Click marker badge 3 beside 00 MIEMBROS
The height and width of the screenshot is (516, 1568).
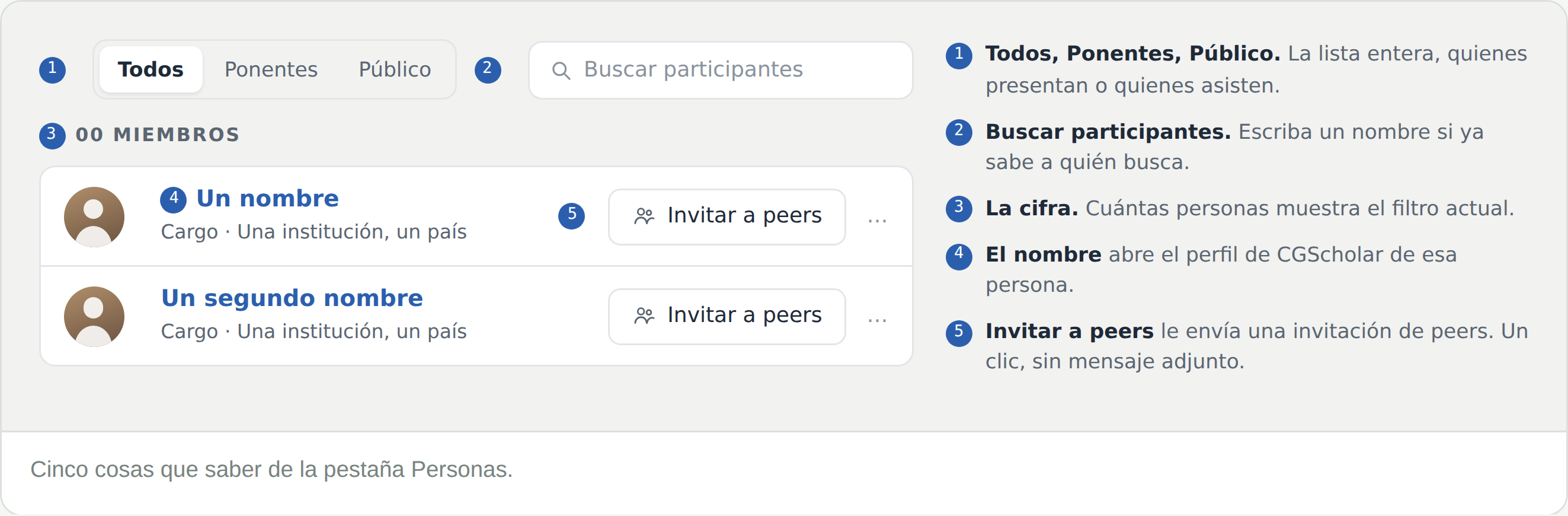52,135
